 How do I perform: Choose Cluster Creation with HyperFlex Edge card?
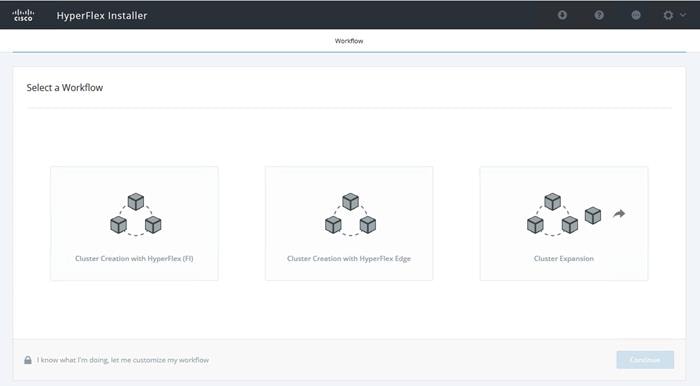click(x=349, y=224)
